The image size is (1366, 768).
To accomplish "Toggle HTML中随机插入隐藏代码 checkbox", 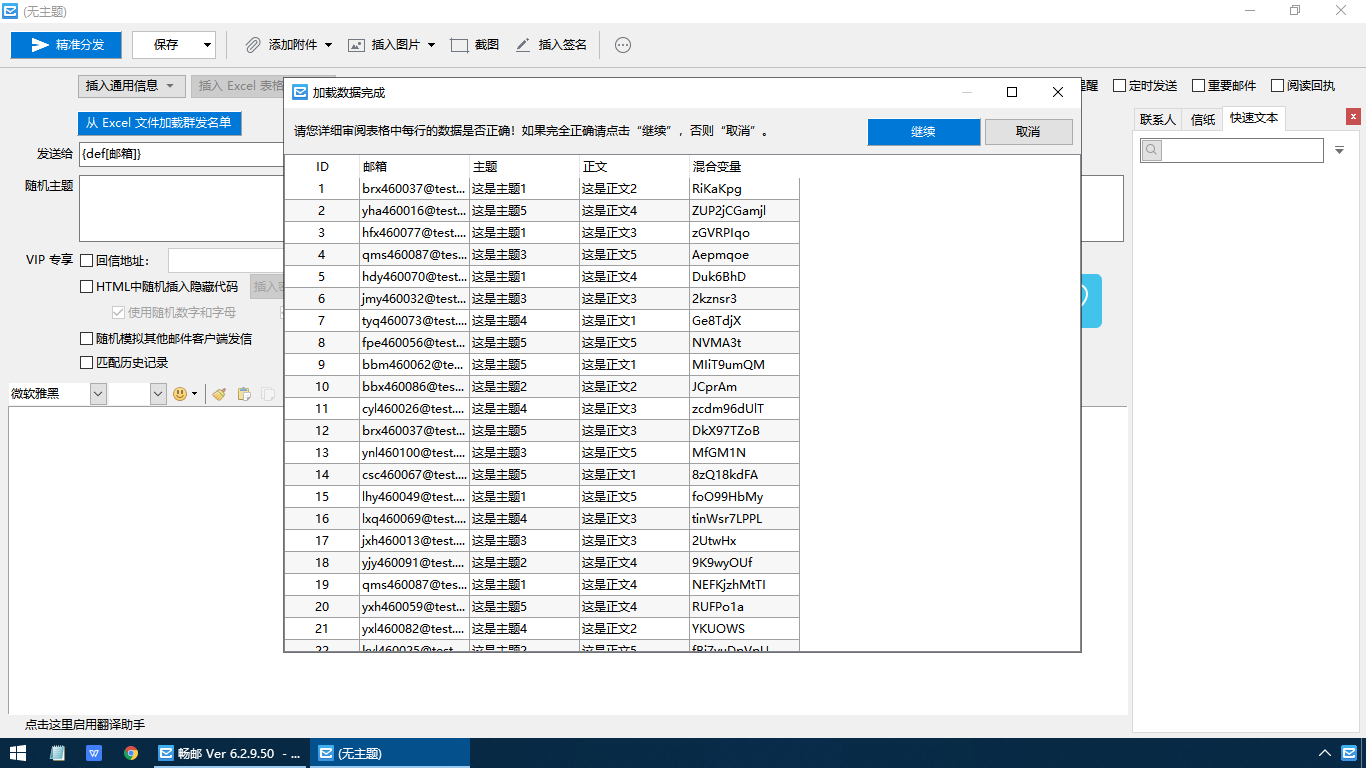I will tap(87, 287).
